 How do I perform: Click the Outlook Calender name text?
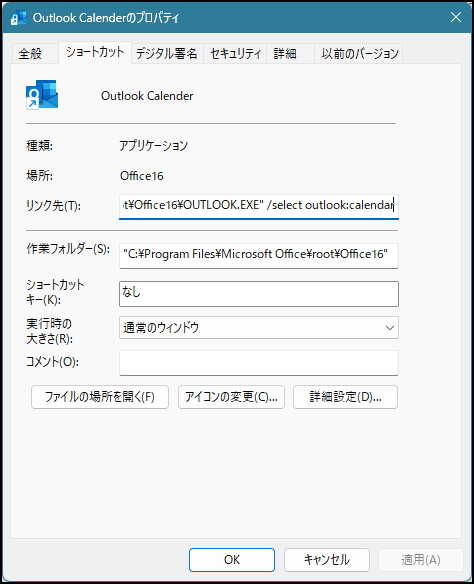pyautogui.click(x=147, y=96)
